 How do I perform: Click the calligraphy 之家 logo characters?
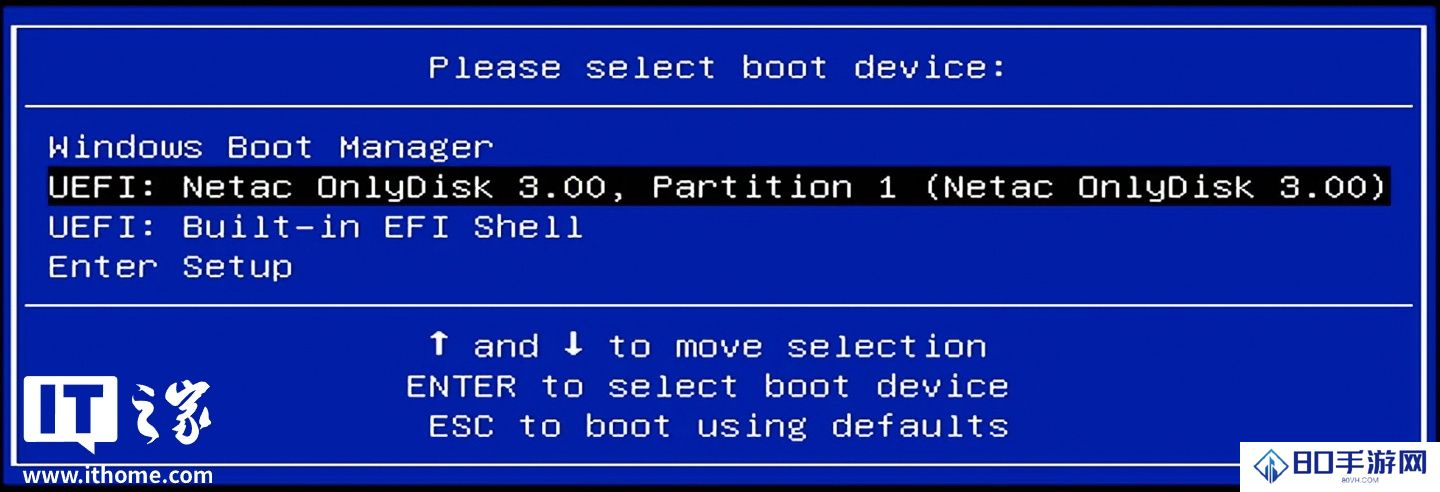[x=171, y=411]
